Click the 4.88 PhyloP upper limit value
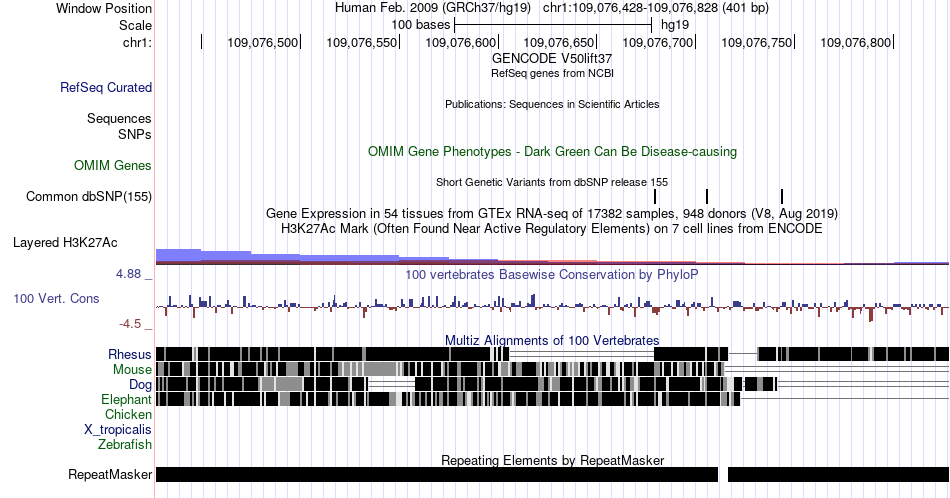950x498 pixels. click(128, 274)
